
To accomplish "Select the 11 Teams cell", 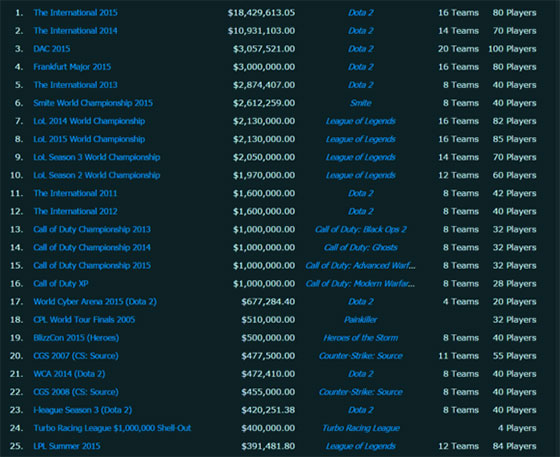I will click(458, 356).
